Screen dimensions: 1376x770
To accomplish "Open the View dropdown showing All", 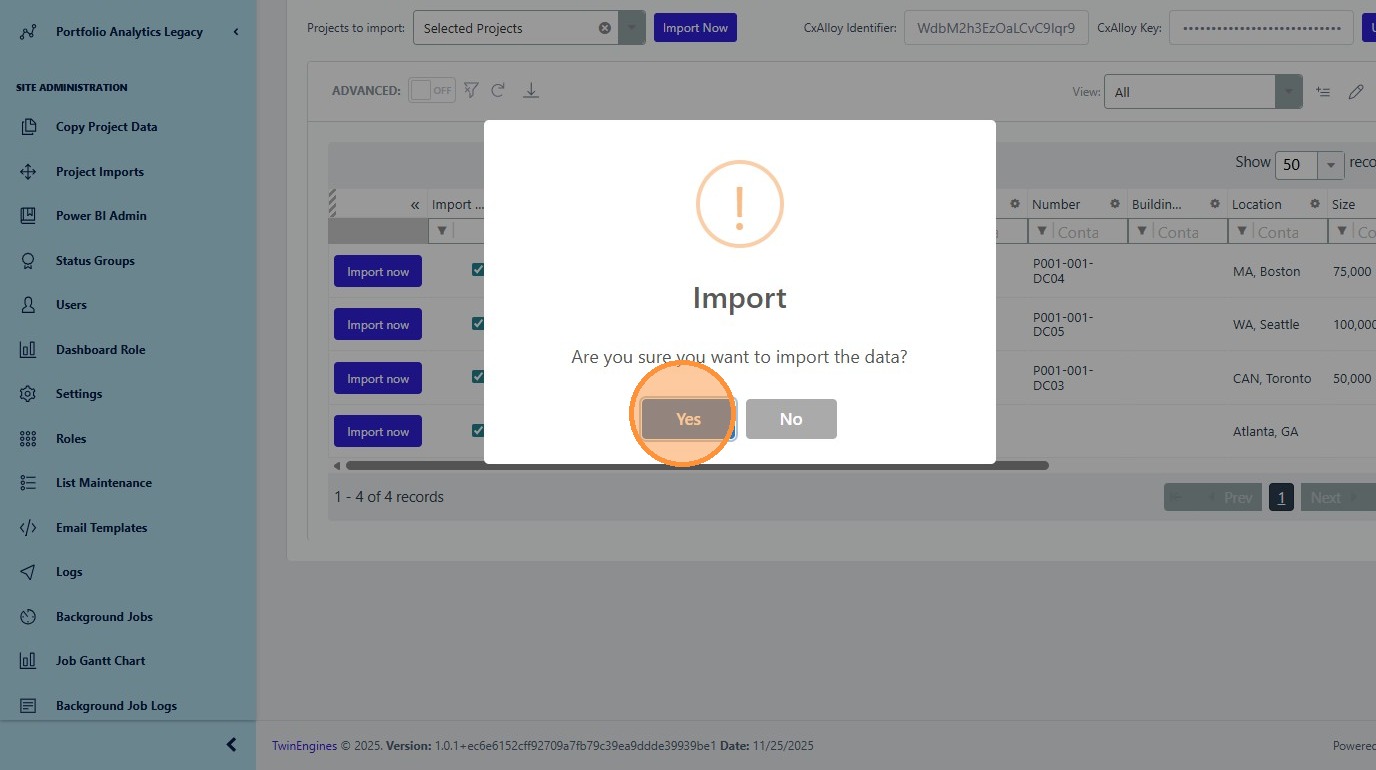I will click(1289, 92).
